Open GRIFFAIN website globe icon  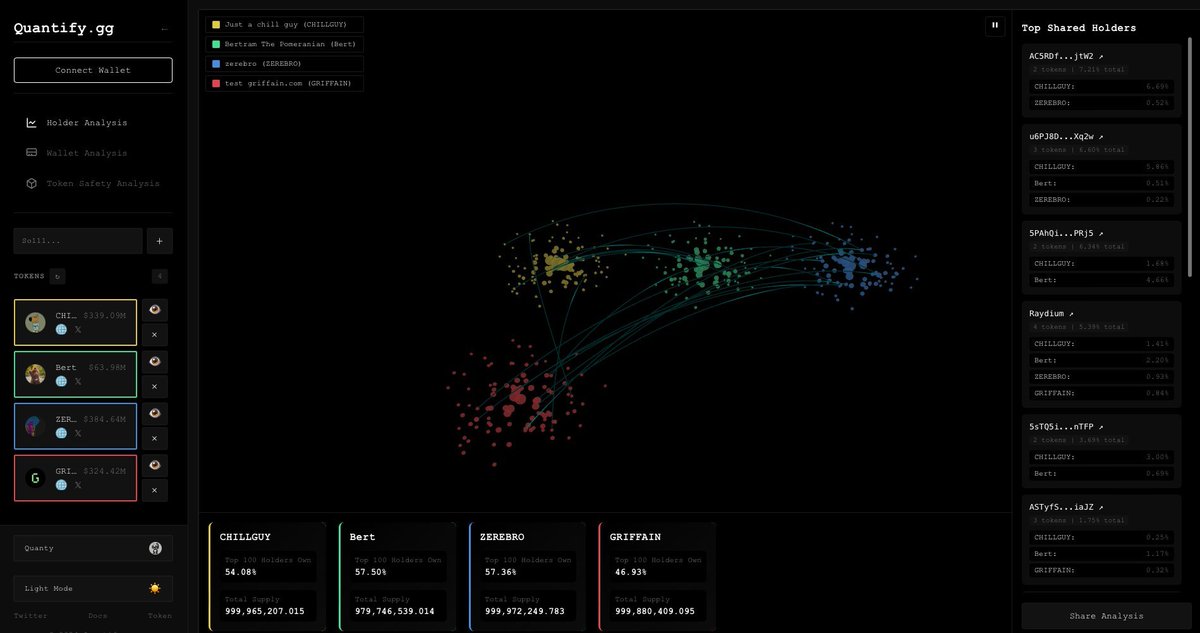tap(61, 485)
